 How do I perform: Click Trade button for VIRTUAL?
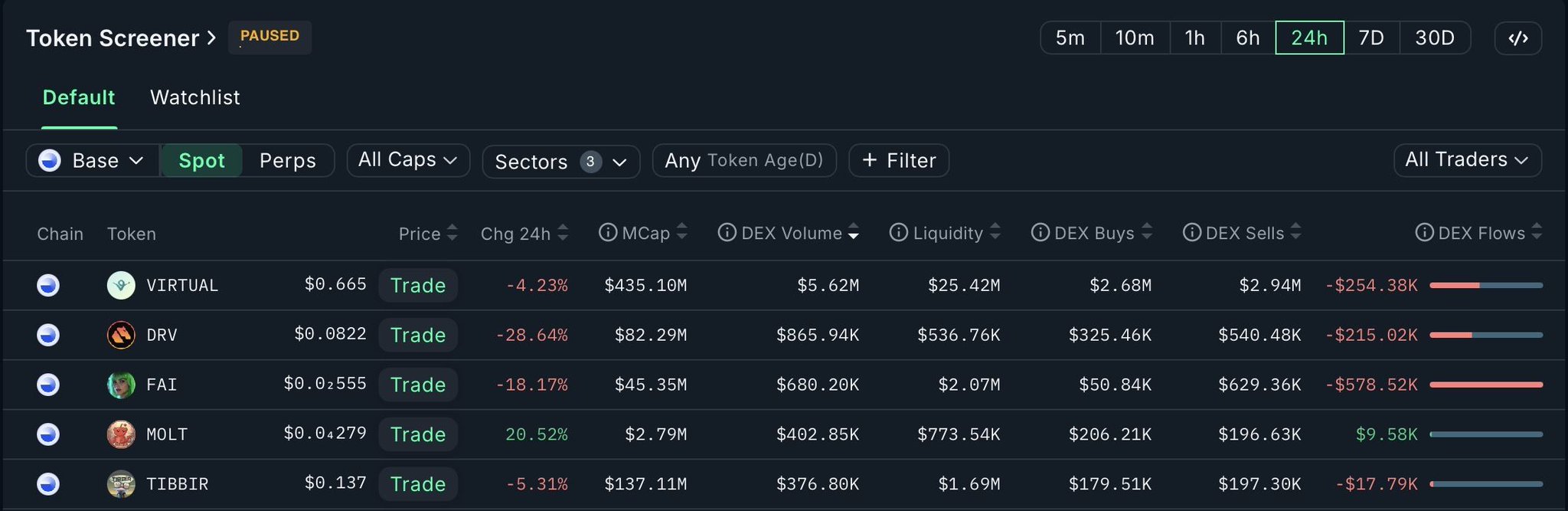[x=418, y=285]
